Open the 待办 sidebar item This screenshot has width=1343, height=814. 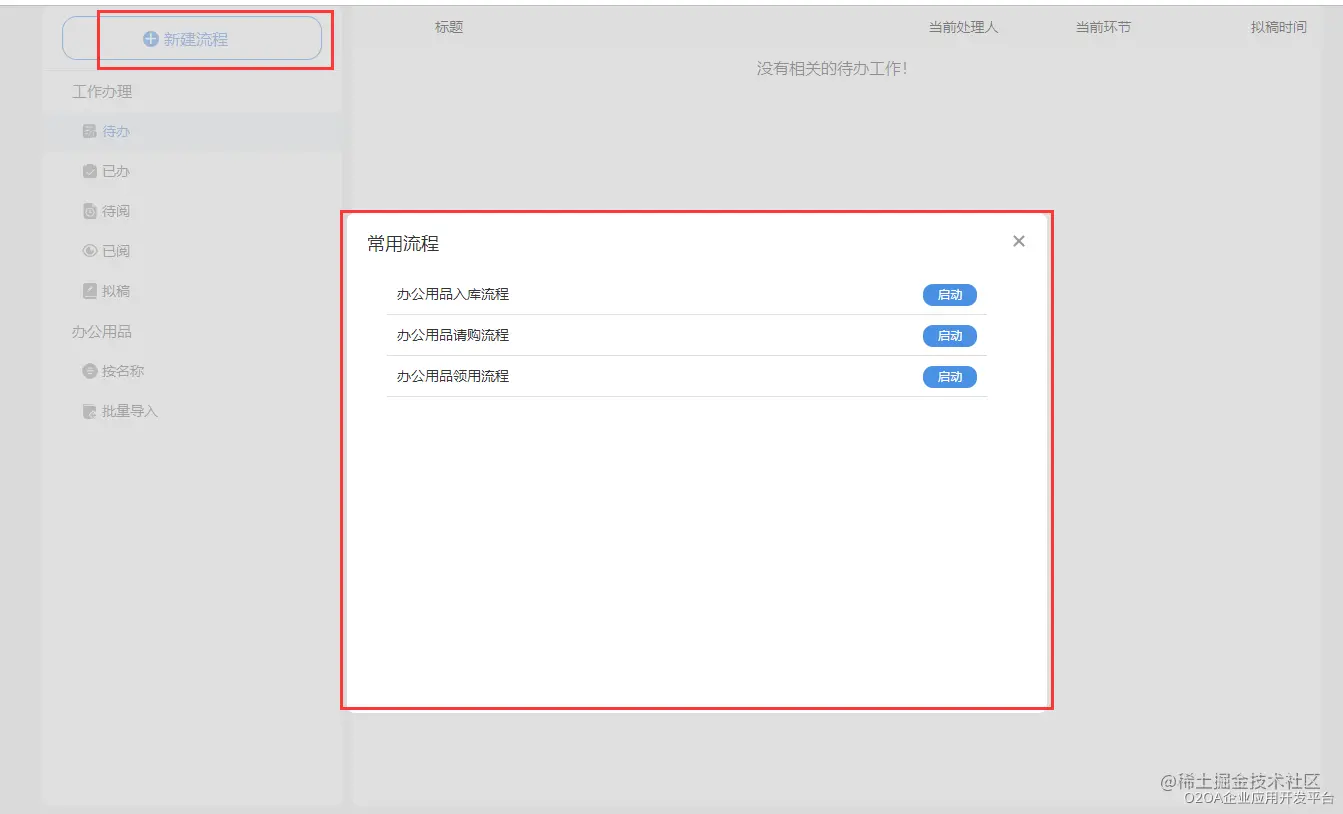[192, 131]
